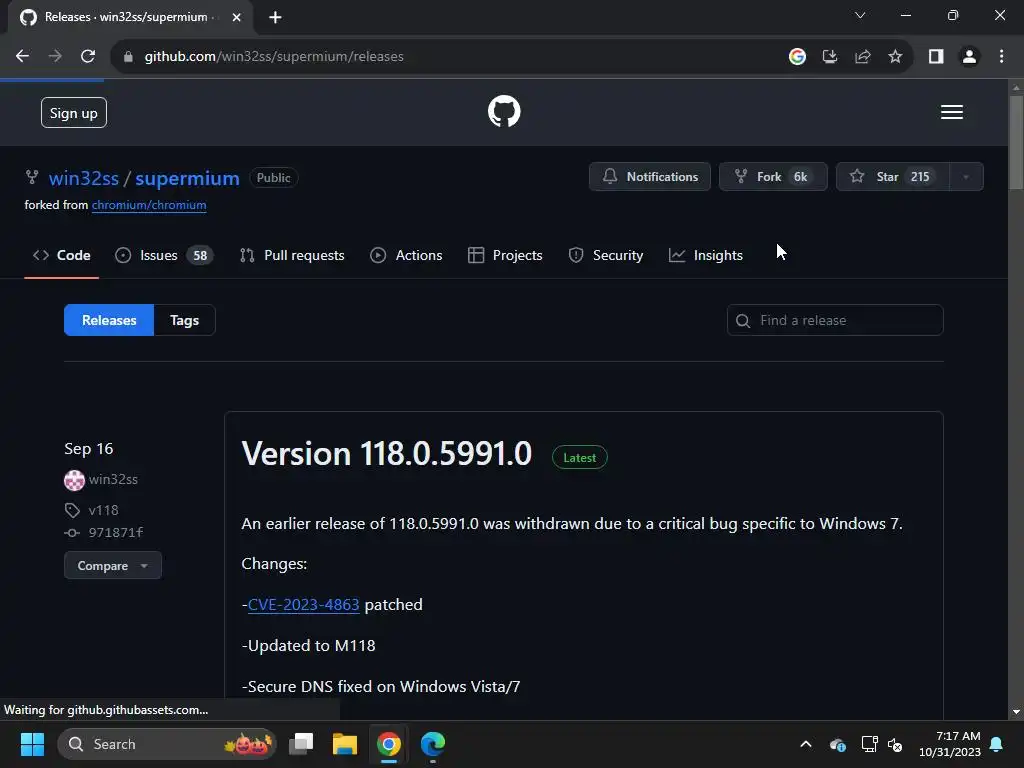Open Version 118.0.5991.0 release title

pos(387,453)
